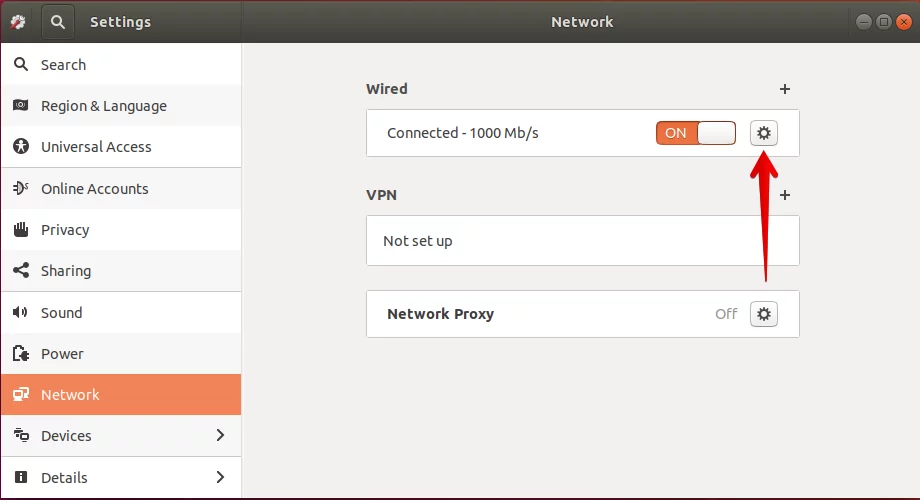Open the Region & Language panel
Image resolution: width=920 pixels, height=500 pixels.
click(x=121, y=106)
